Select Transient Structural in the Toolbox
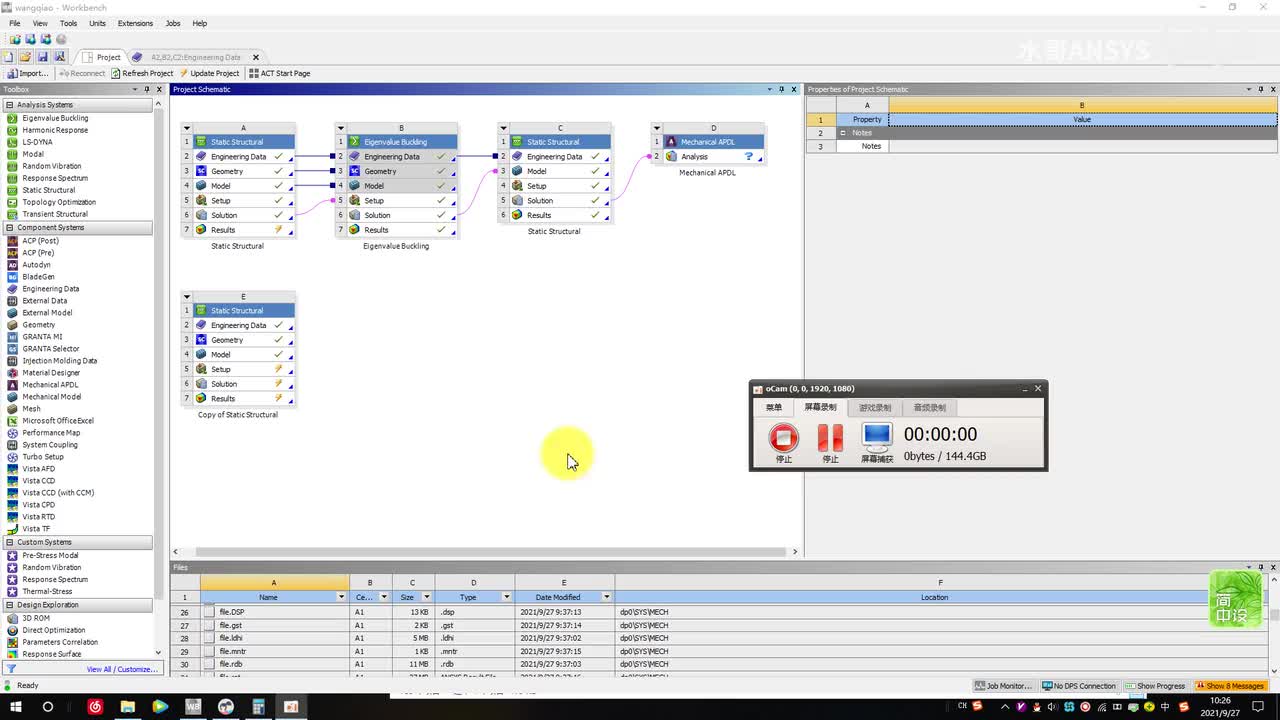Screen dimensions: 1280x720 coord(55,214)
